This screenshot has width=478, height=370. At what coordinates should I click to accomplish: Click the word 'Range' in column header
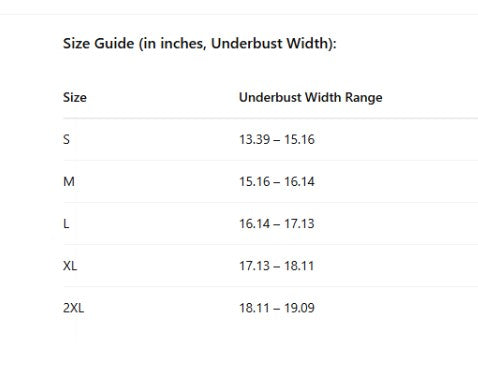(364, 98)
